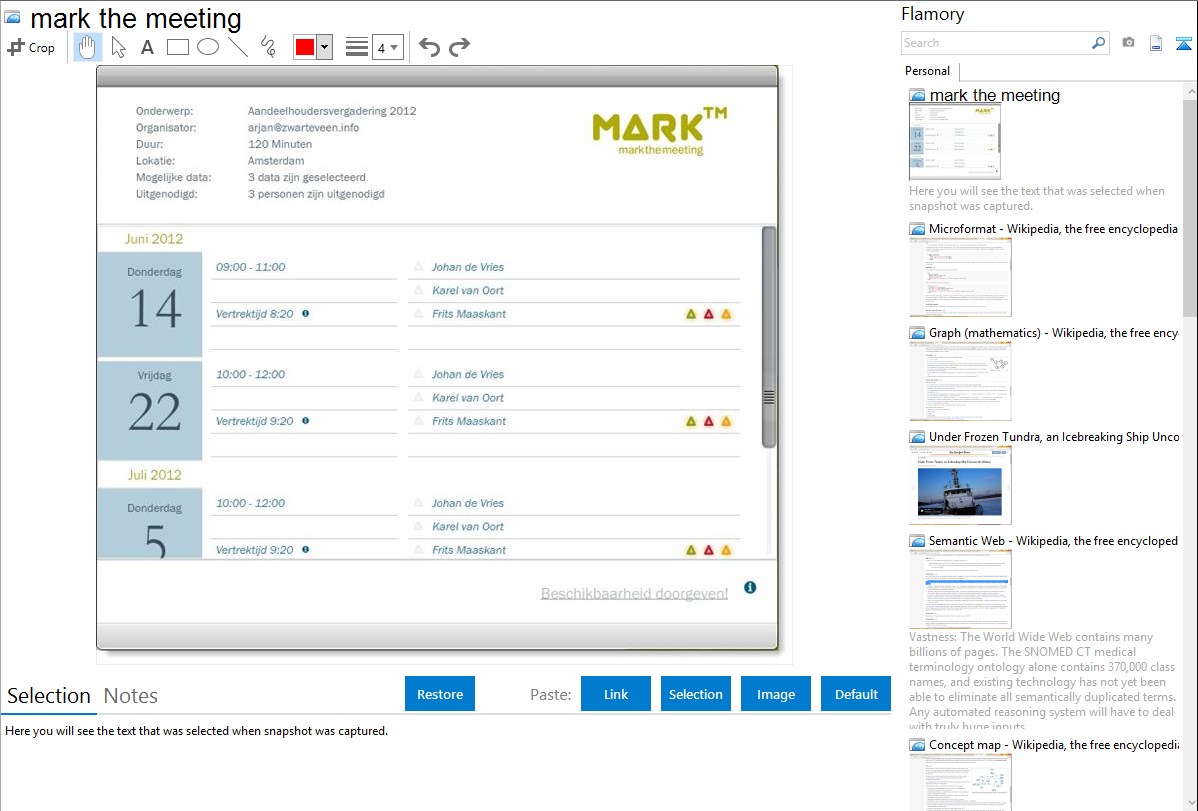This screenshot has width=1198, height=811.
Task: Click the line thickness icon
Action: 357,47
